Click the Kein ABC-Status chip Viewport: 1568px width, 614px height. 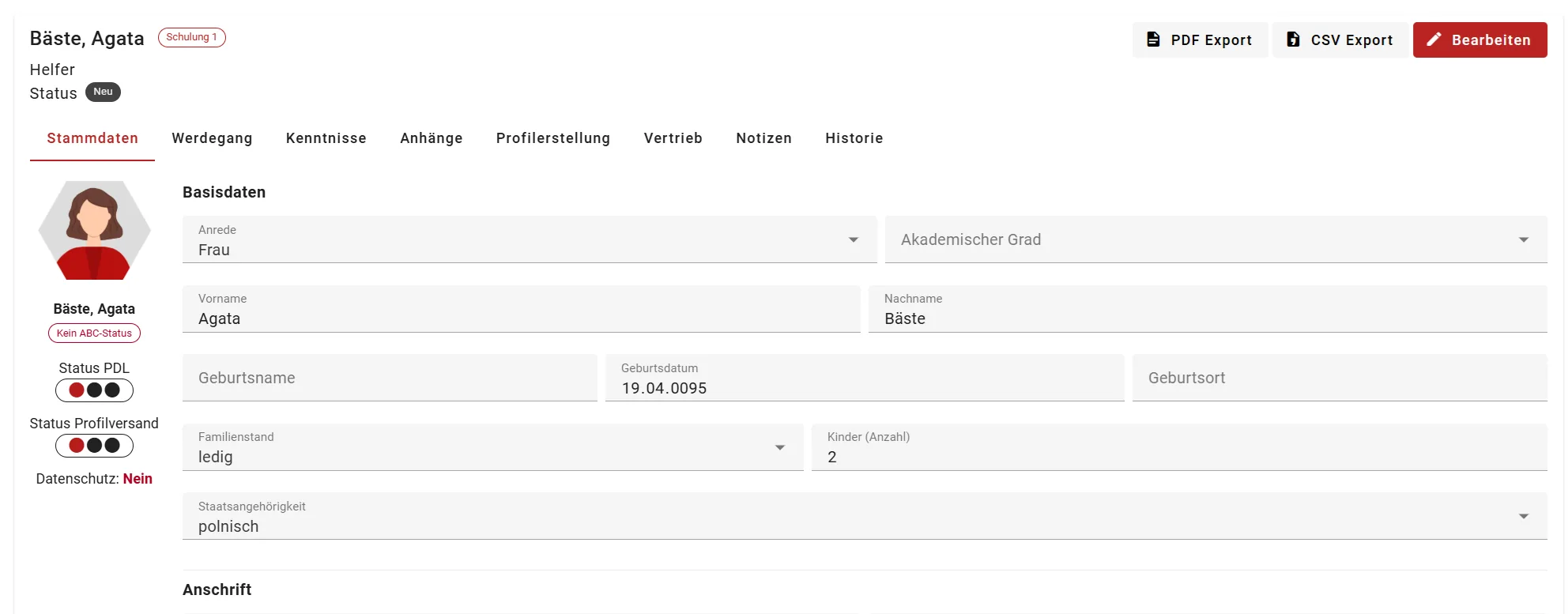pos(94,333)
